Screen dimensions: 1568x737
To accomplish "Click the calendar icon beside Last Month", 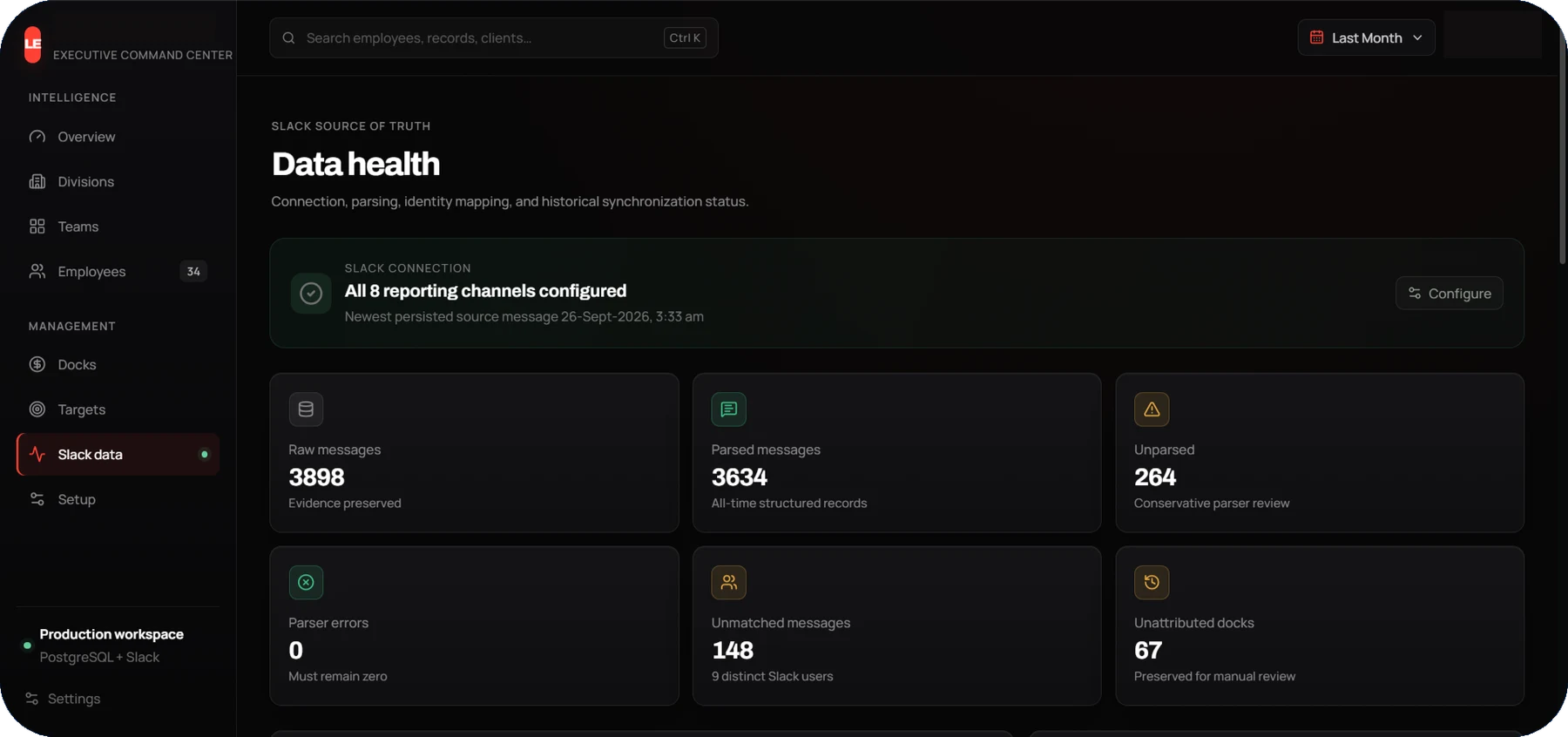I will (1316, 37).
